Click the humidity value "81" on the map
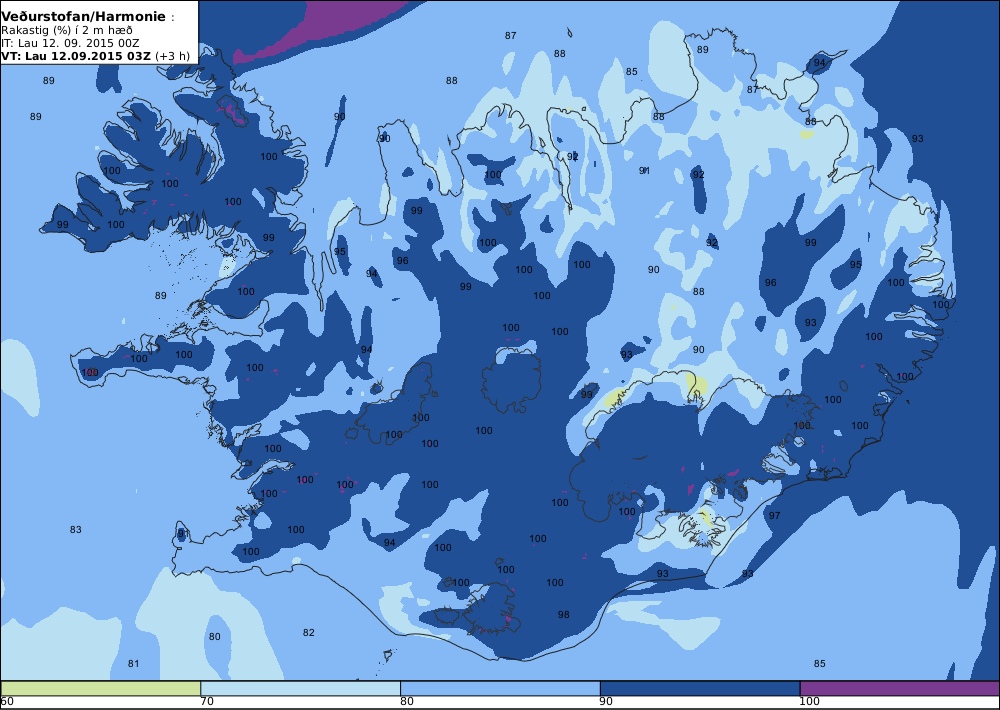 133,664
